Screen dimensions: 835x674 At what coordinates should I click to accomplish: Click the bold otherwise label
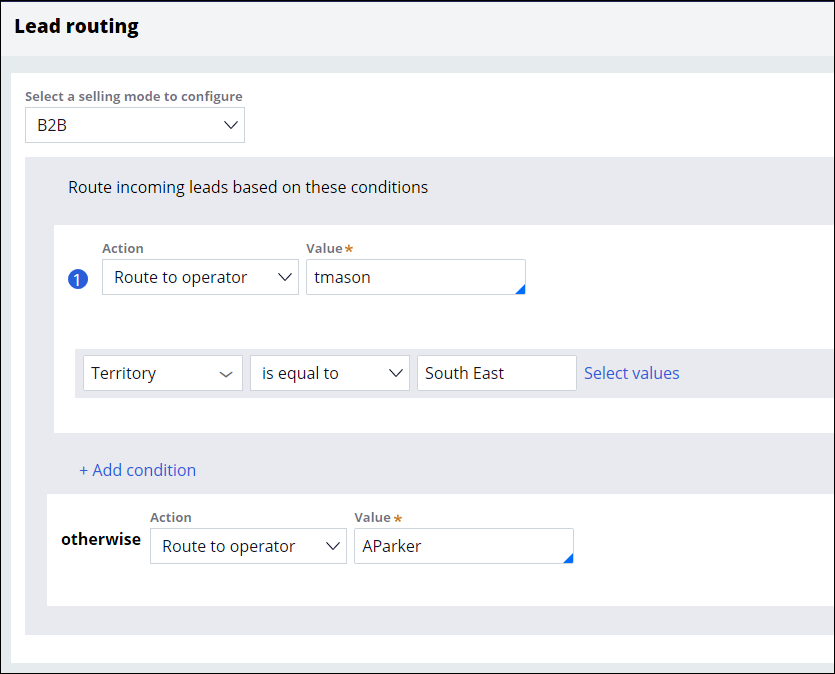pyautogui.click(x=101, y=539)
